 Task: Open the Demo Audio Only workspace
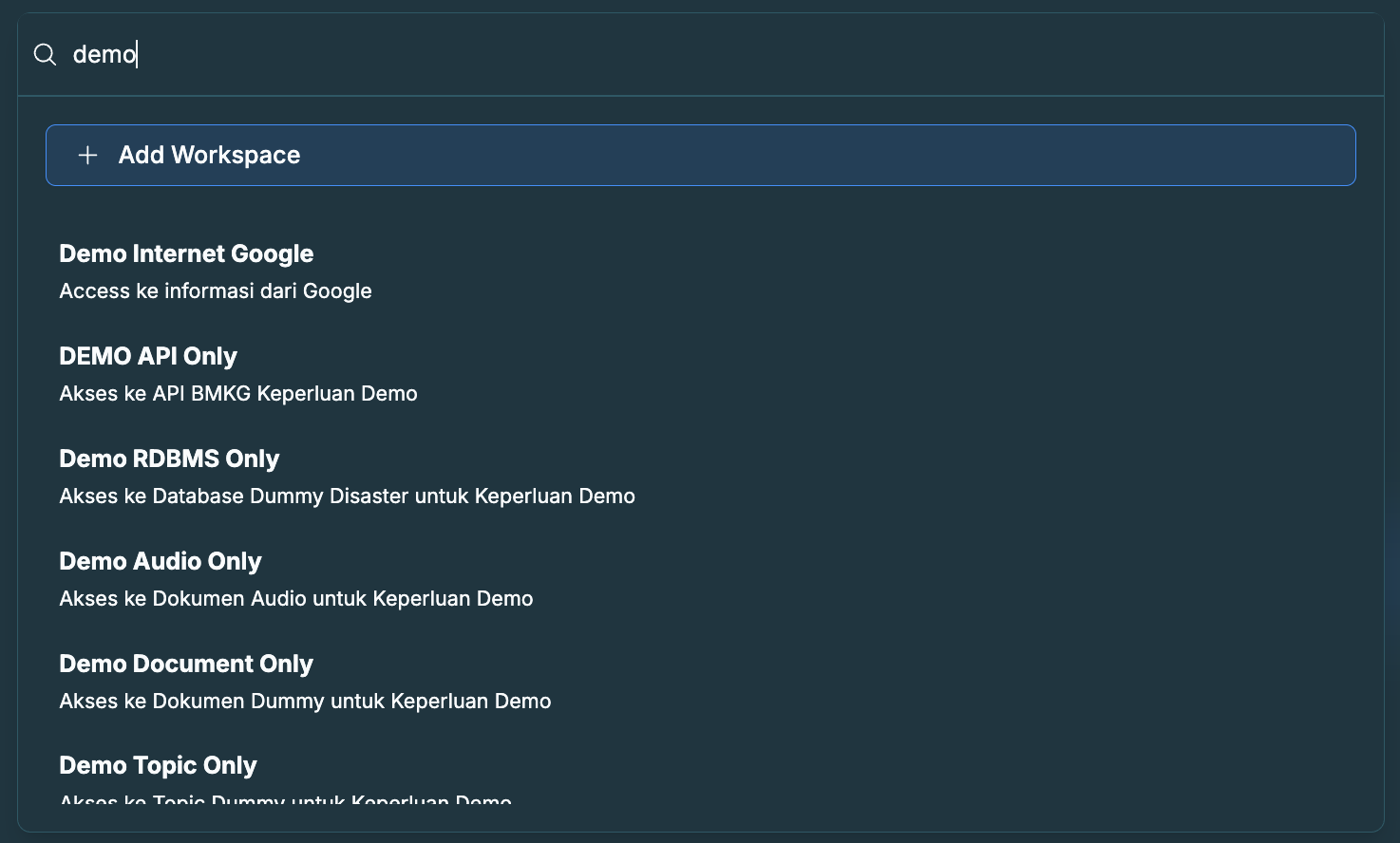[x=161, y=561]
